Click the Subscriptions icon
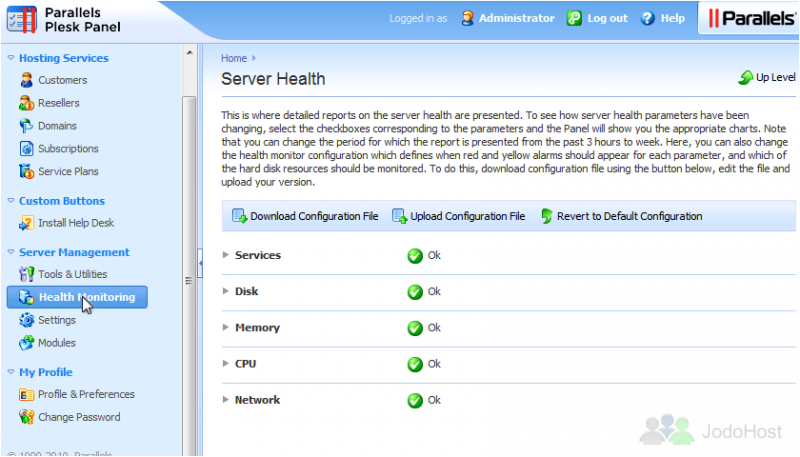This screenshot has width=800, height=457. coord(27,149)
